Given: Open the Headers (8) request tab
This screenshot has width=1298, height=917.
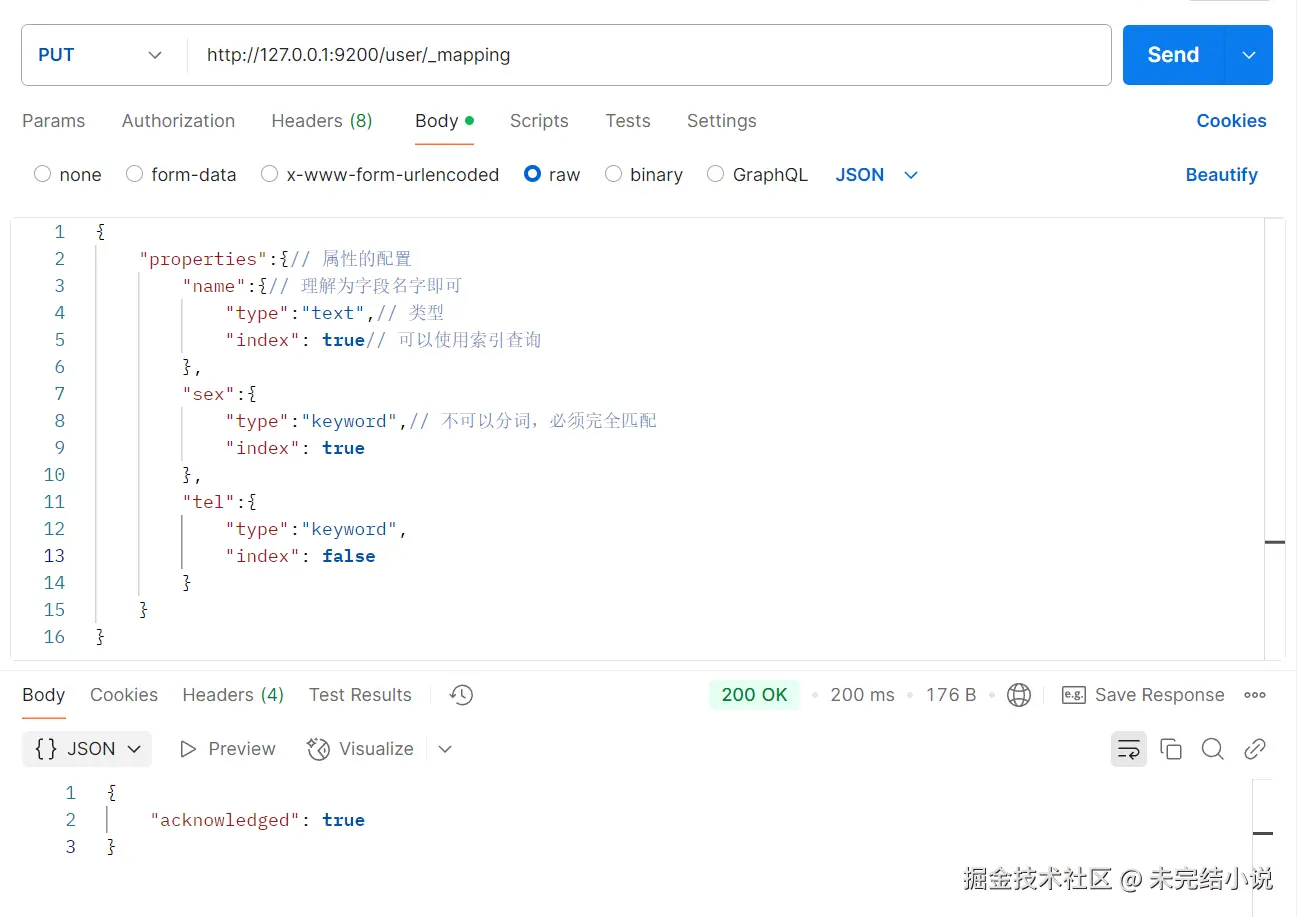Looking at the screenshot, I should 322,121.
